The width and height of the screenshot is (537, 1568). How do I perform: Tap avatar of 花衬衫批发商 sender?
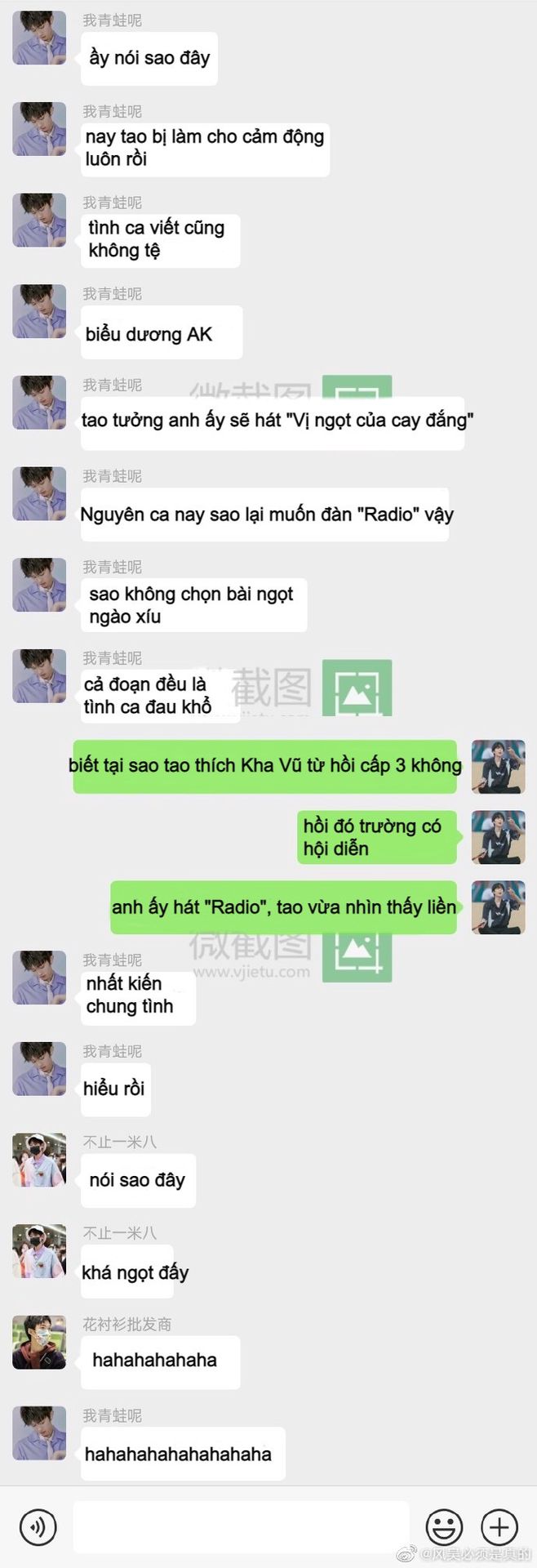tap(39, 1342)
